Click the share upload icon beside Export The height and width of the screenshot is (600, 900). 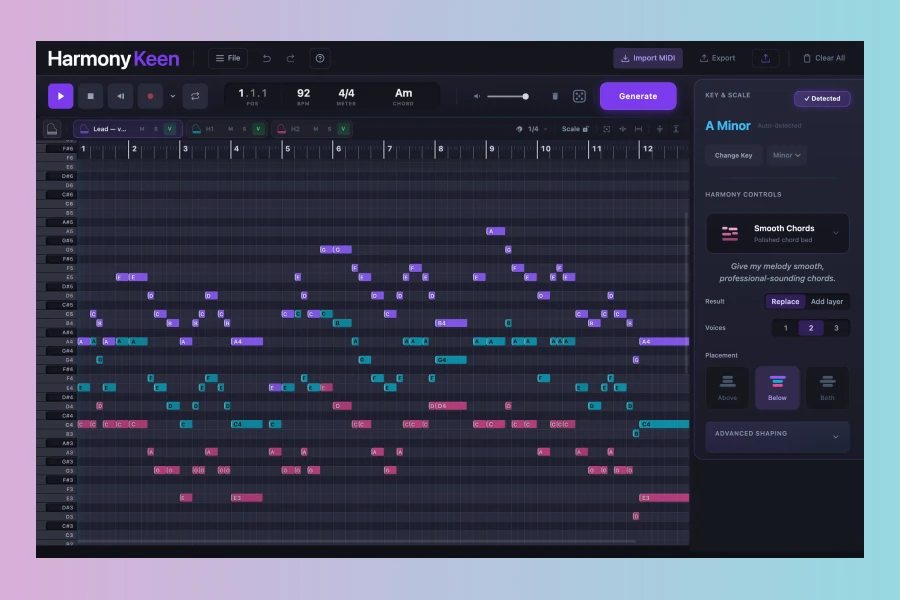click(766, 58)
